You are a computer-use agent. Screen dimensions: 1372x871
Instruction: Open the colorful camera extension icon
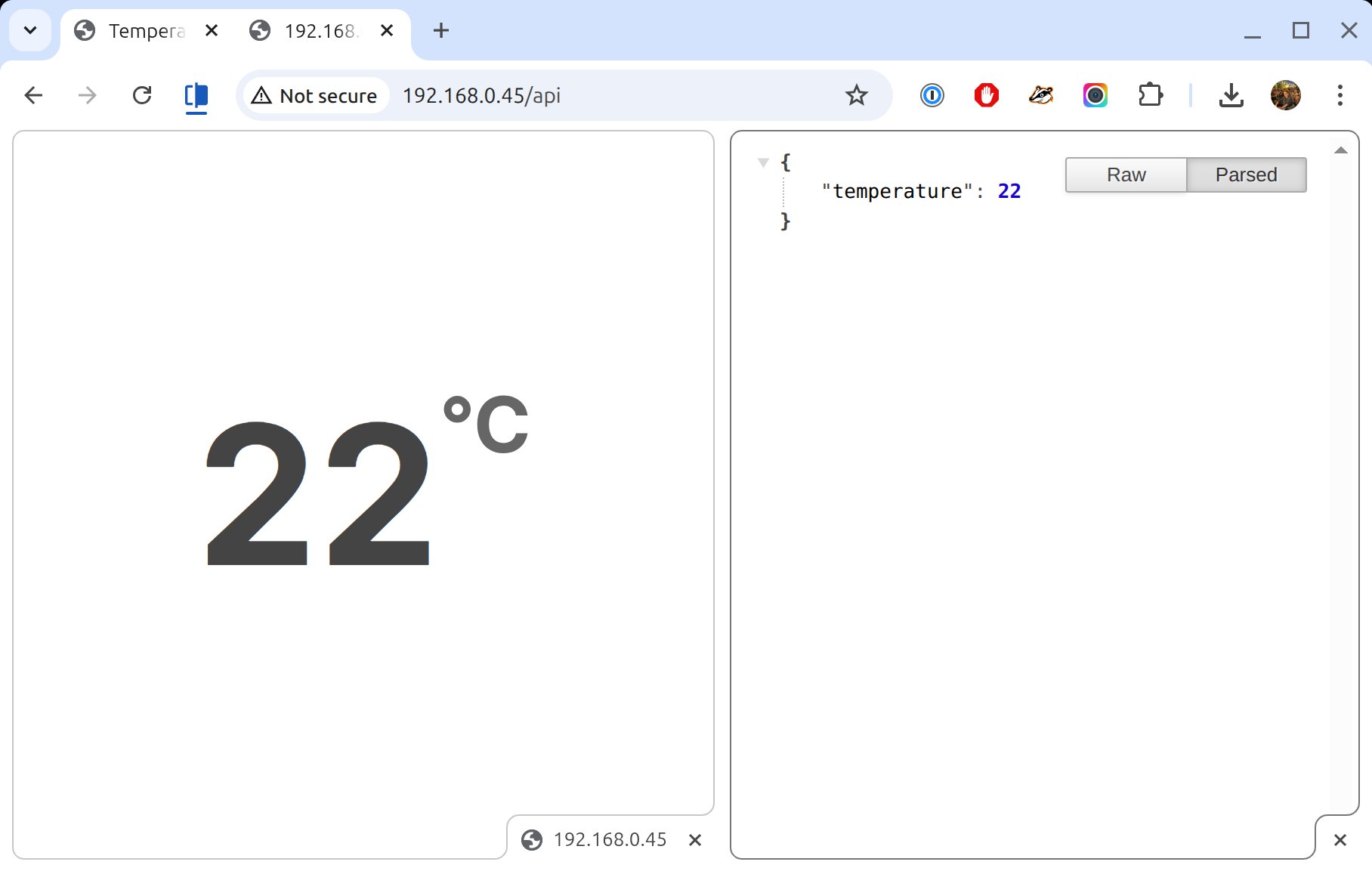point(1095,96)
